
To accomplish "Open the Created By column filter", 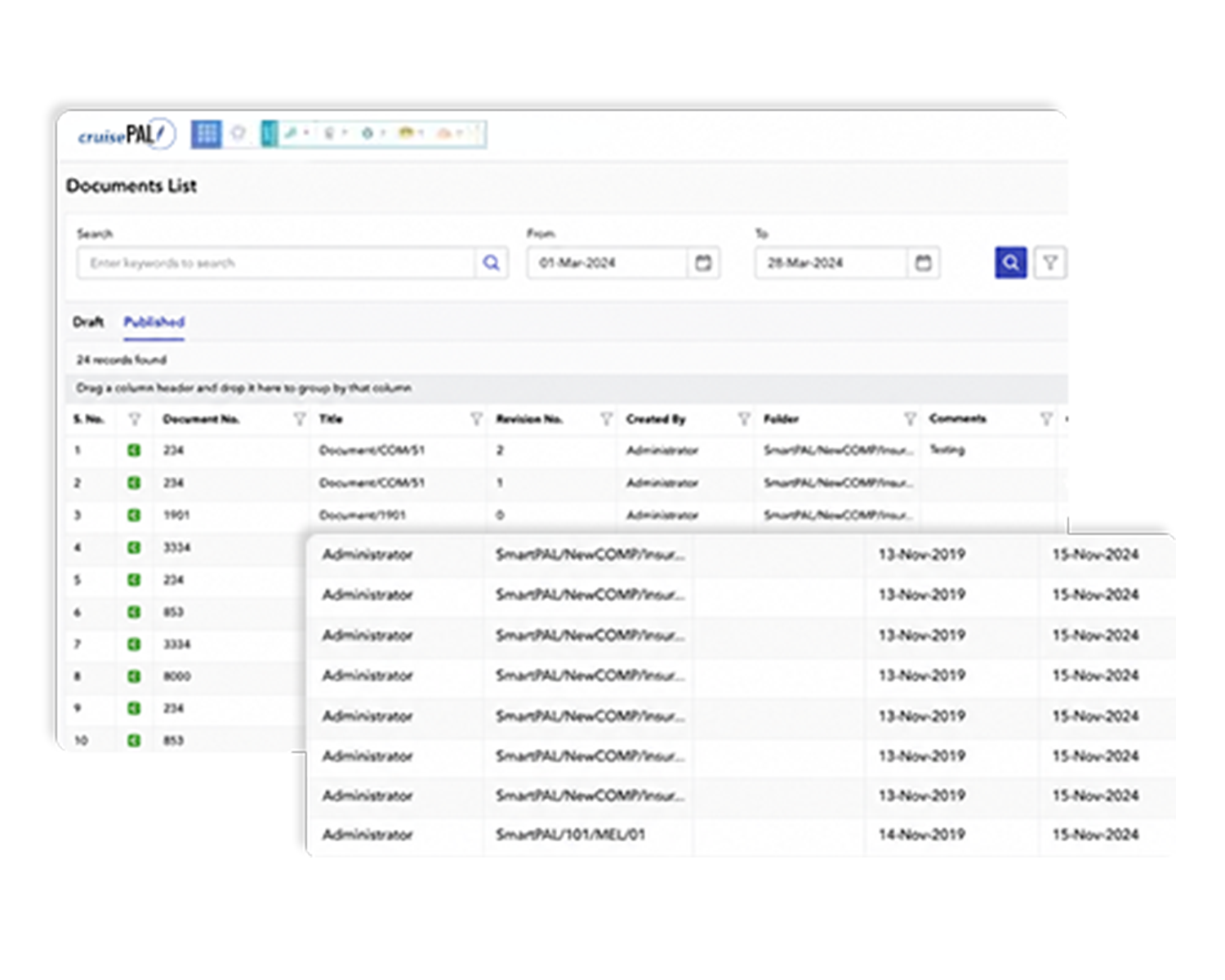I will coord(744,419).
